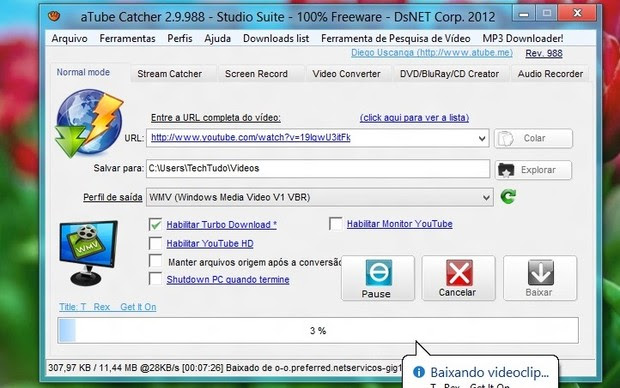Image resolution: width=620 pixels, height=388 pixels.
Task: Enable the Habilitar YouTube HD checkbox
Action: click(x=155, y=243)
